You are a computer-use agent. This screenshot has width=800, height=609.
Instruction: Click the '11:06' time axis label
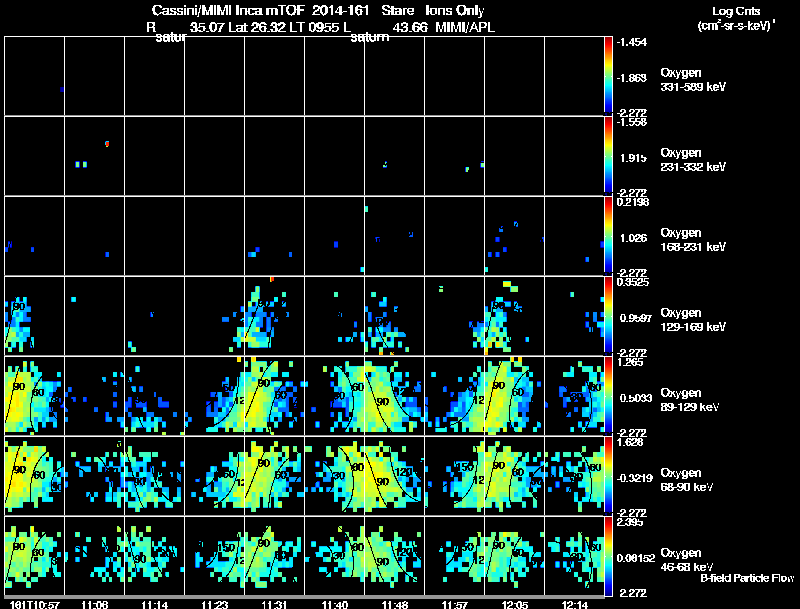[x=94, y=605]
